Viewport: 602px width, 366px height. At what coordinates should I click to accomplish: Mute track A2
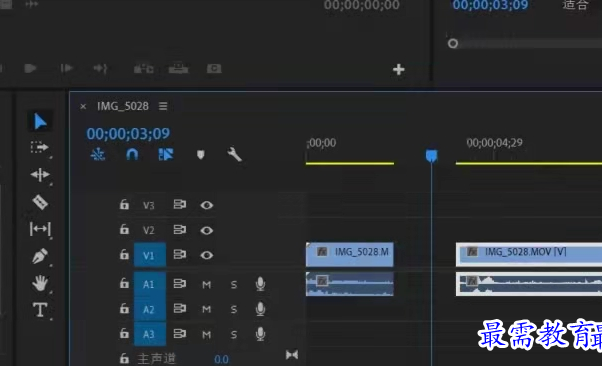point(207,309)
